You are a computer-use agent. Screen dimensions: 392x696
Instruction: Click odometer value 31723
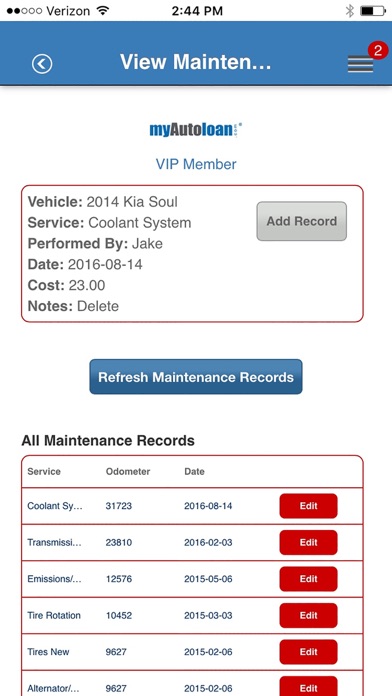point(119,506)
